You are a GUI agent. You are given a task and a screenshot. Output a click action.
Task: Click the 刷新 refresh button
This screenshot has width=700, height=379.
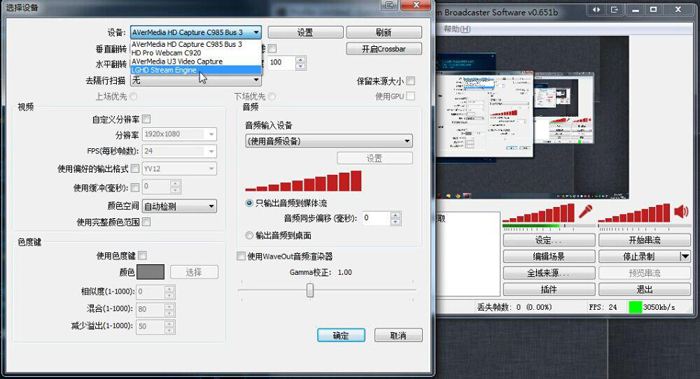click(x=384, y=32)
